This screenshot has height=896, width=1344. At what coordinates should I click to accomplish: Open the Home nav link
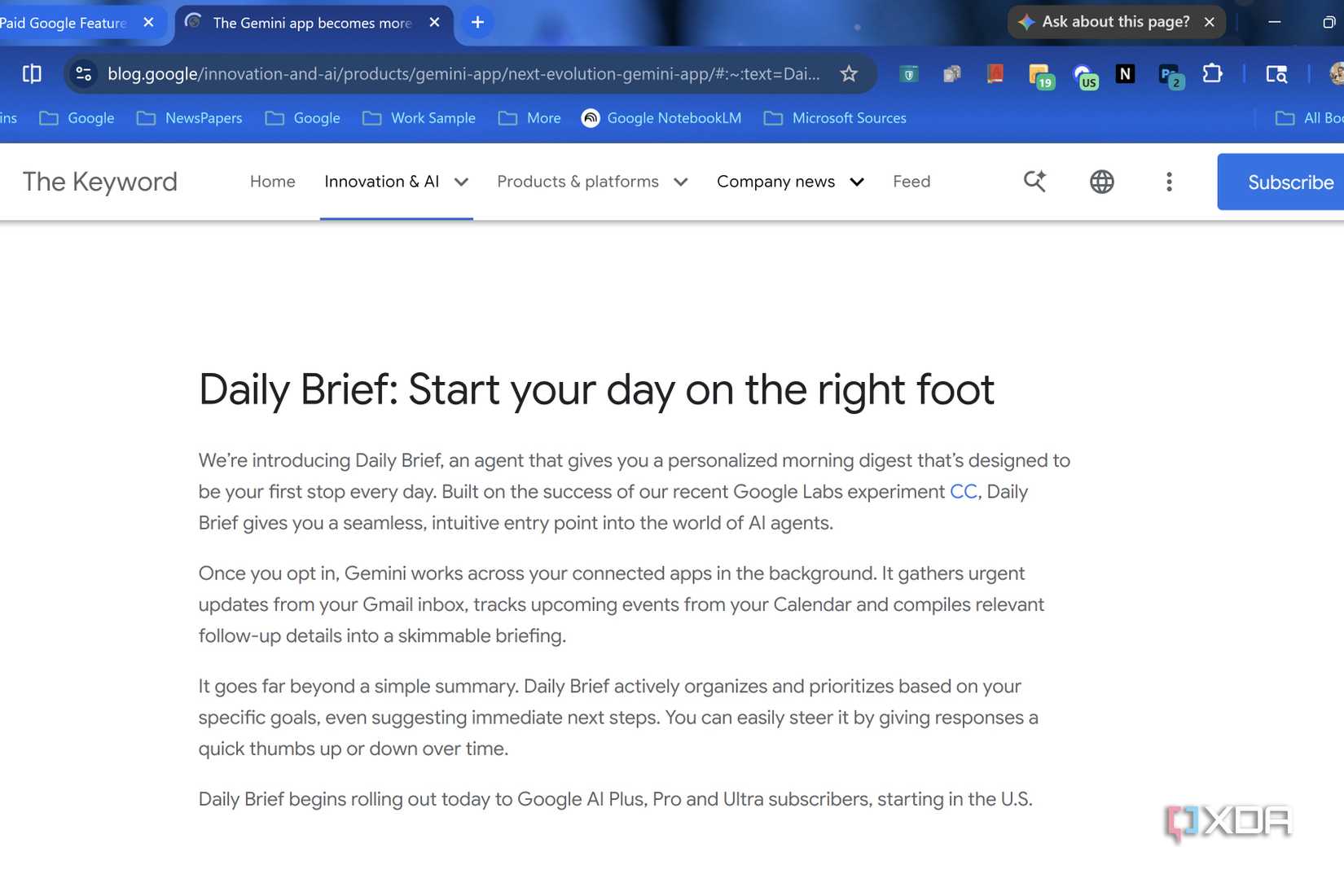273,182
